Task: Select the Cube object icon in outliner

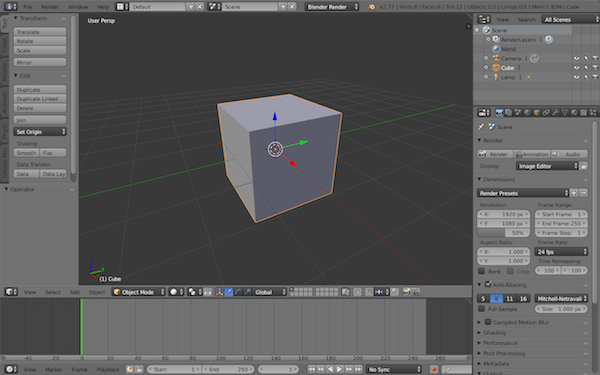Action: [496, 68]
